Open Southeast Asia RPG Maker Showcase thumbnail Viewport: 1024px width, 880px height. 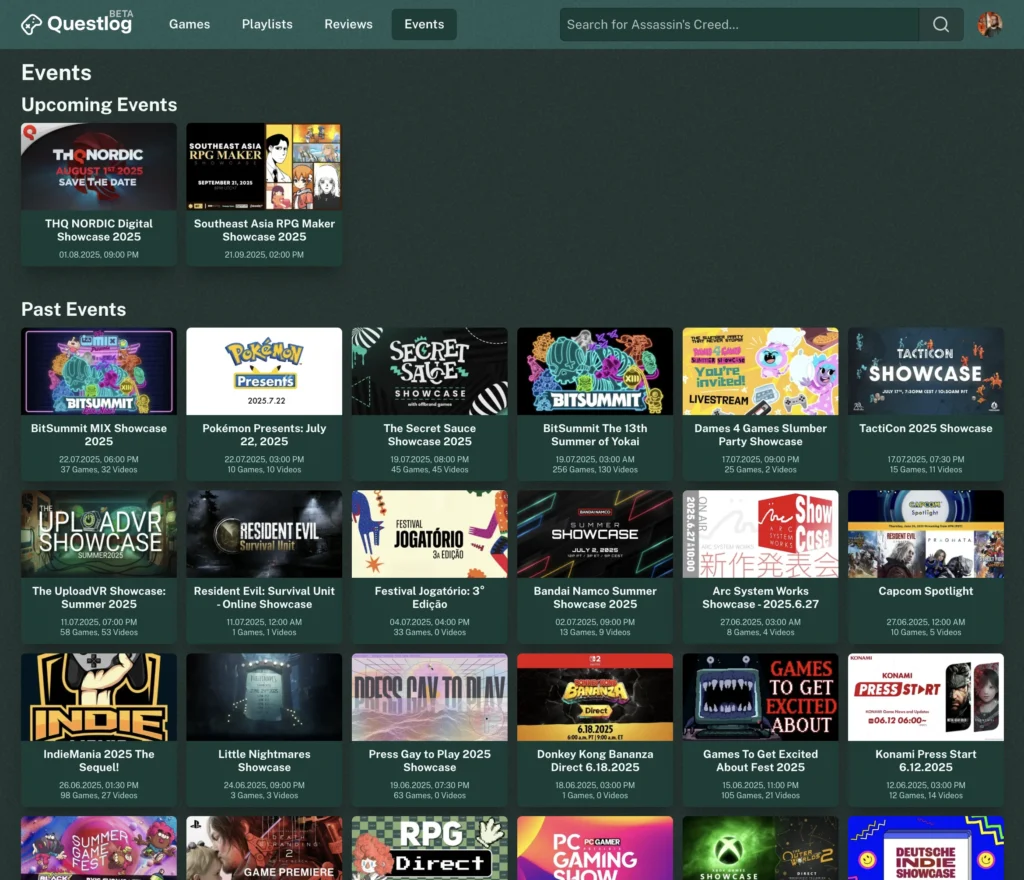264,166
